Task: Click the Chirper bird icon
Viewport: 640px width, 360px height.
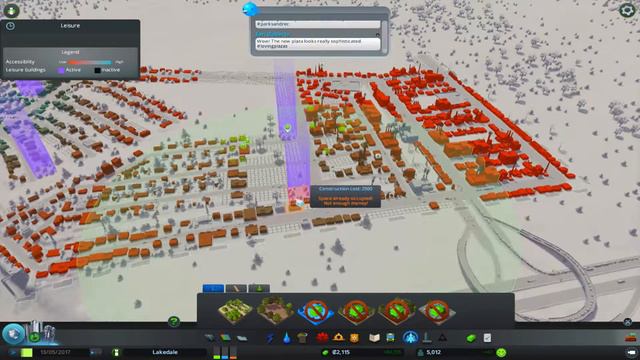Action: pyautogui.click(x=249, y=9)
